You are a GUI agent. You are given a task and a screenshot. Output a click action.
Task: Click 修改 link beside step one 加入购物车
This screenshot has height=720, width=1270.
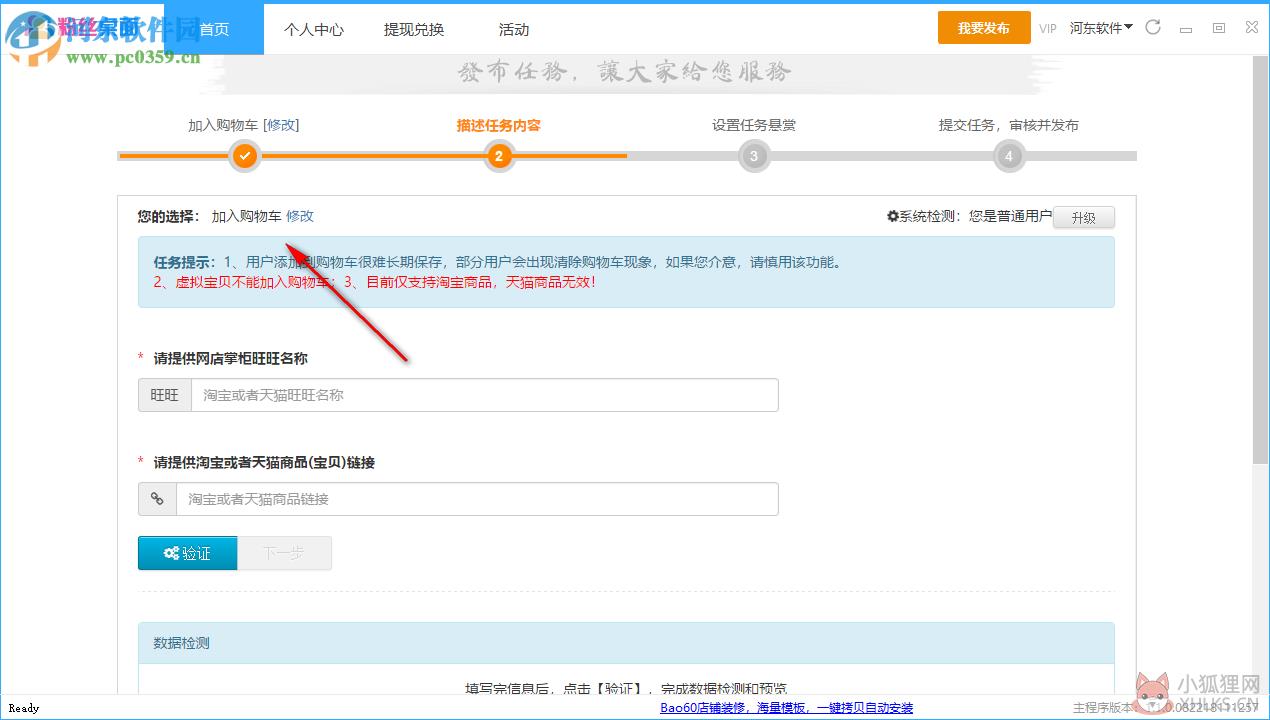(x=281, y=125)
